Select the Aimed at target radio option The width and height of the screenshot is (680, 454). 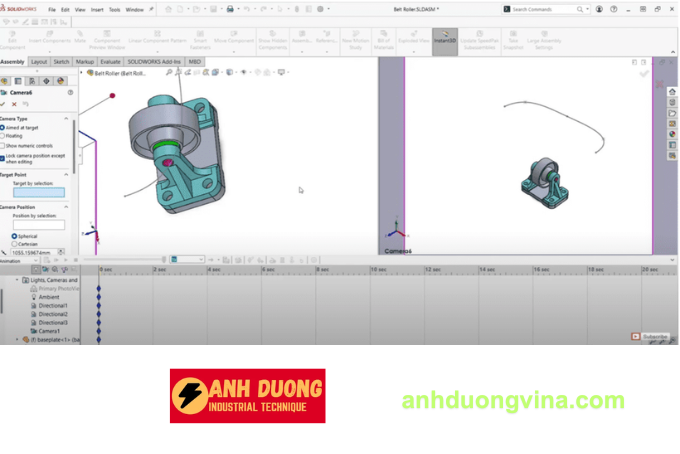3,128
